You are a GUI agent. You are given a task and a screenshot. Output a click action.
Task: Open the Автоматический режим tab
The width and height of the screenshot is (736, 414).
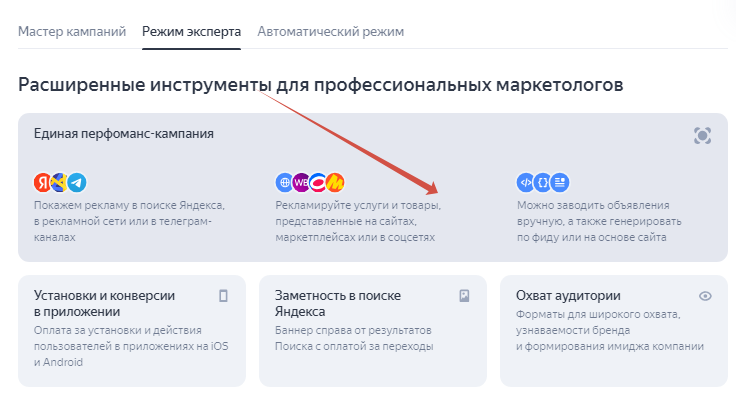tap(330, 31)
